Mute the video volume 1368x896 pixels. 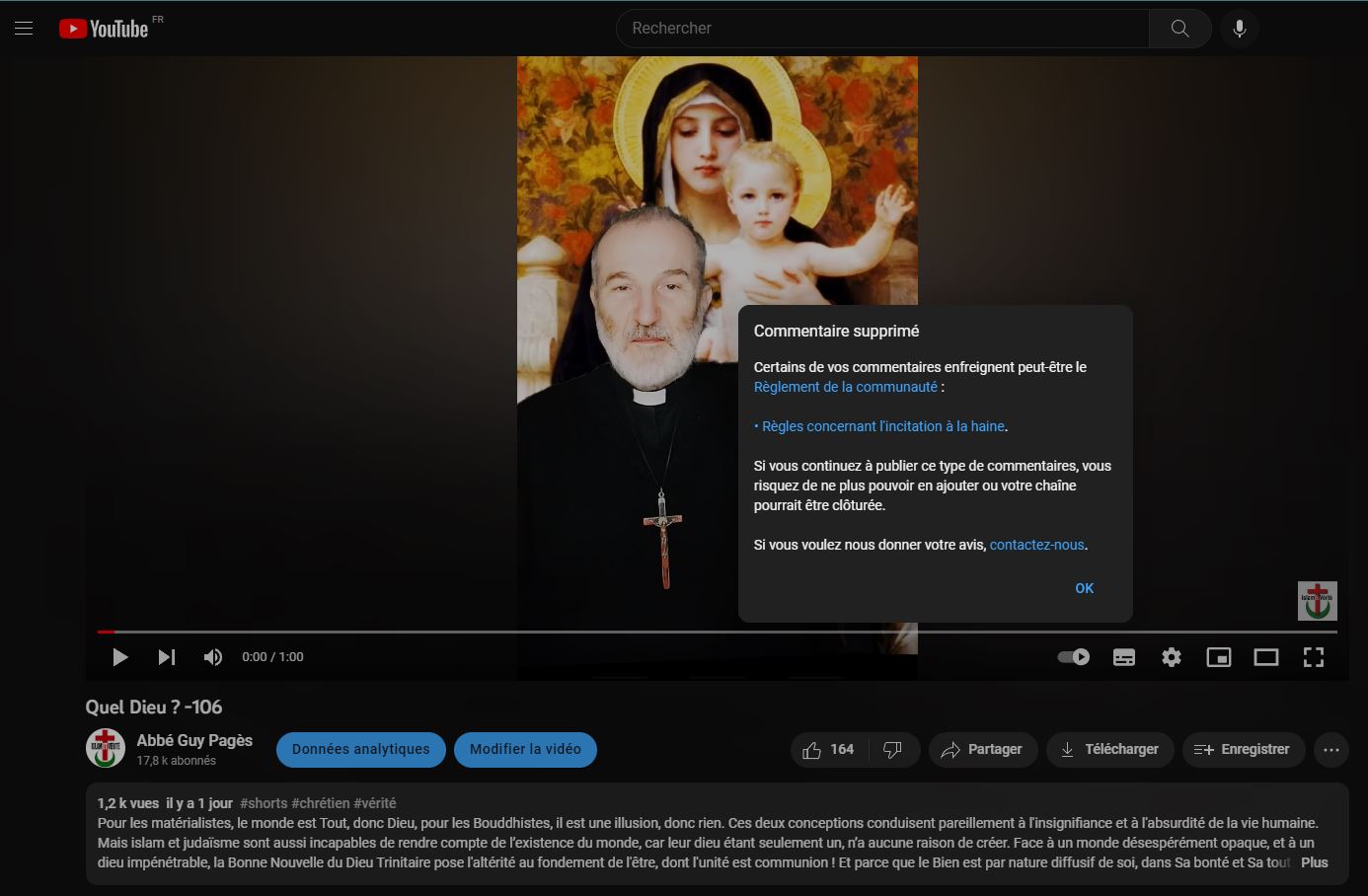pyautogui.click(x=212, y=657)
